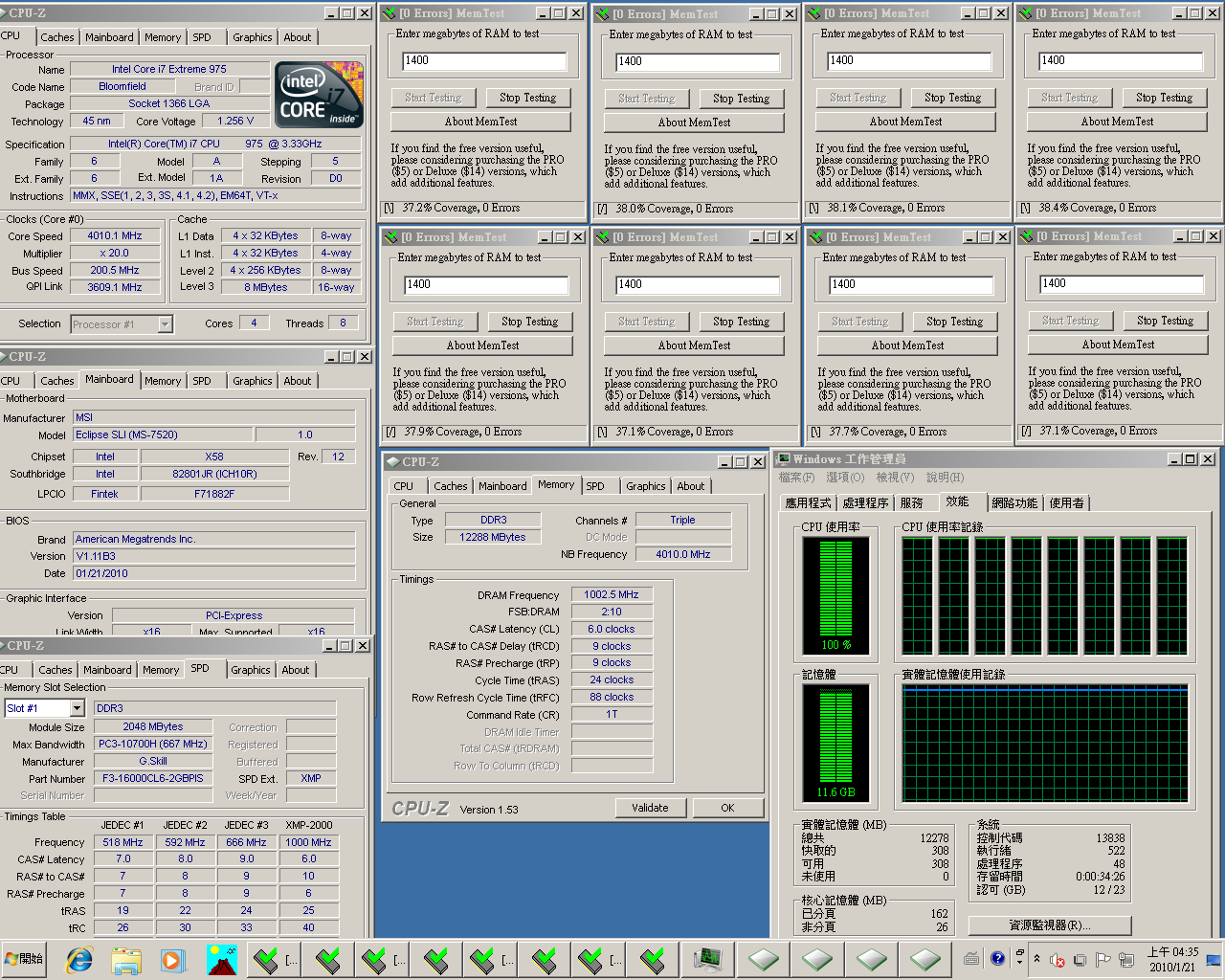1225x980 pixels.
Task: Select Memory Size value 12288 MBytes
Action: 493,537
